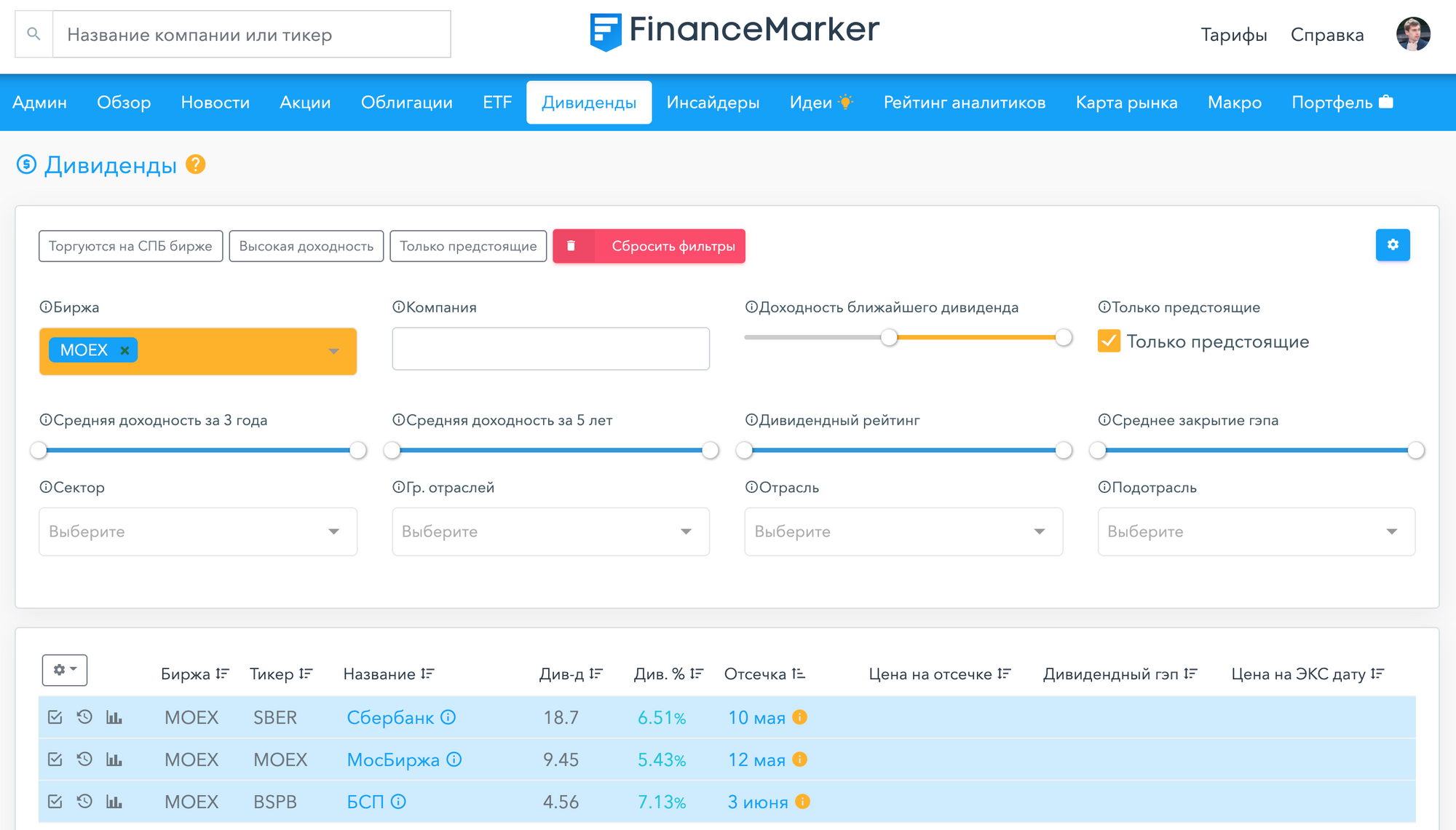1456x830 pixels.
Task: Click orange info icon next to 12 мая
Action: [799, 759]
